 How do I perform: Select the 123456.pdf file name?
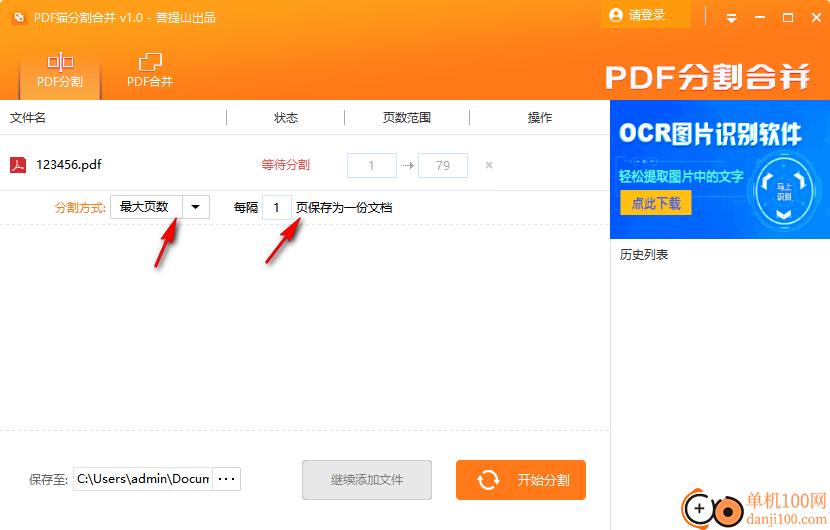pos(69,165)
